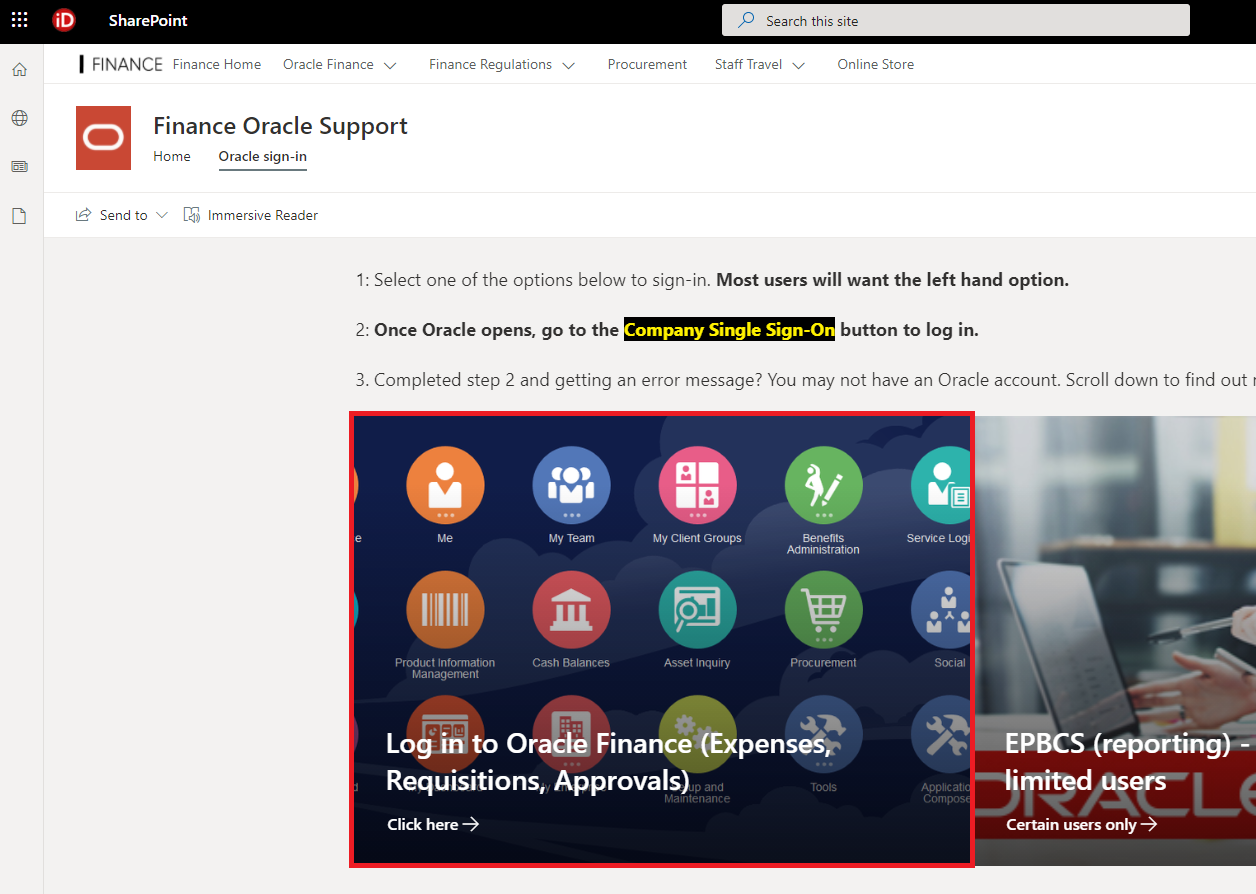1256x894 pixels.
Task: Expand the Oracle Finance menu chevron
Action: pos(390,65)
